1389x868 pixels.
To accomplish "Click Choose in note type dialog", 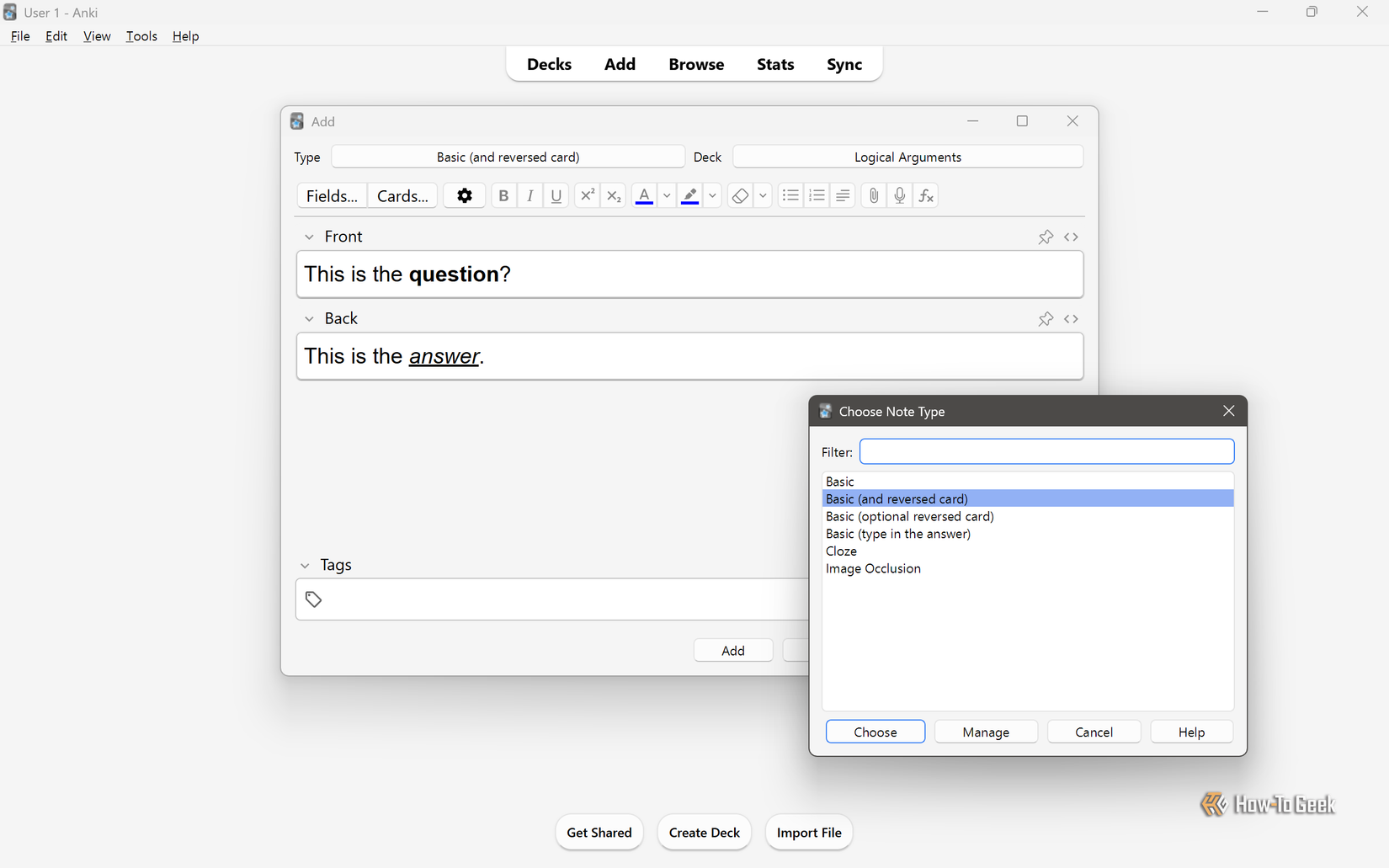I will click(875, 732).
